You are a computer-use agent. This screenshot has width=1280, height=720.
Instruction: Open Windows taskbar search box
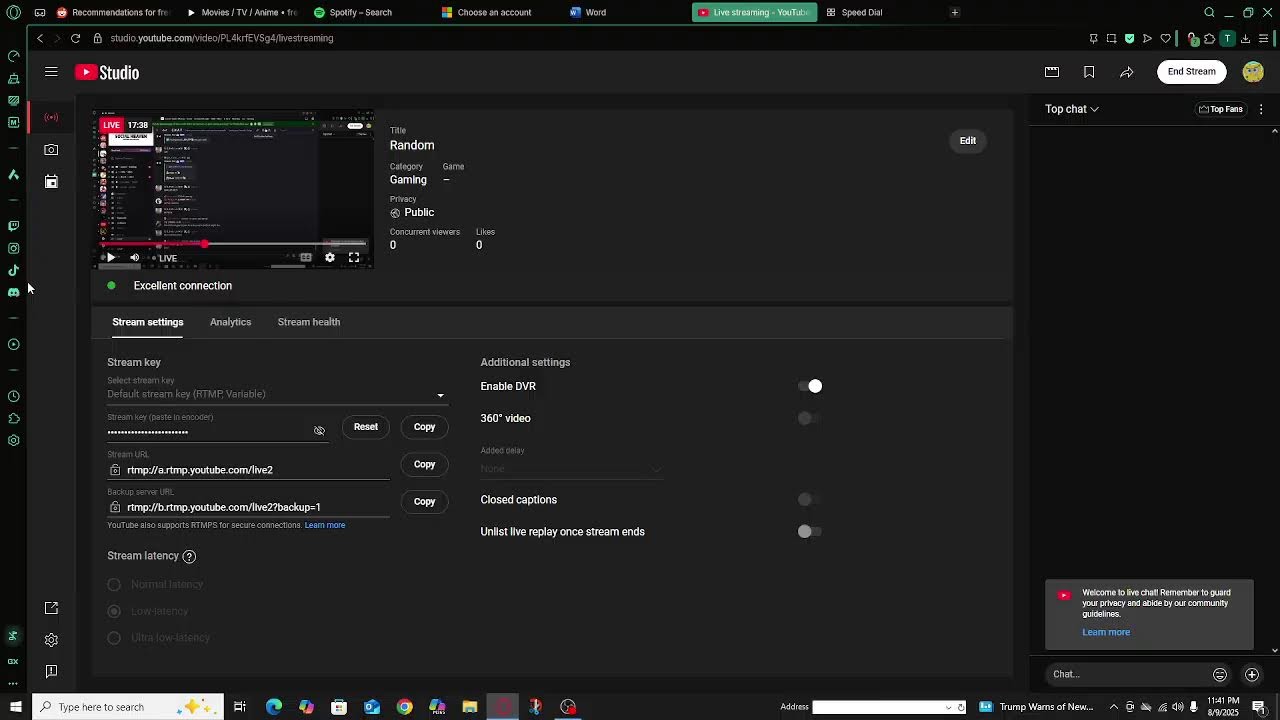click(x=127, y=707)
